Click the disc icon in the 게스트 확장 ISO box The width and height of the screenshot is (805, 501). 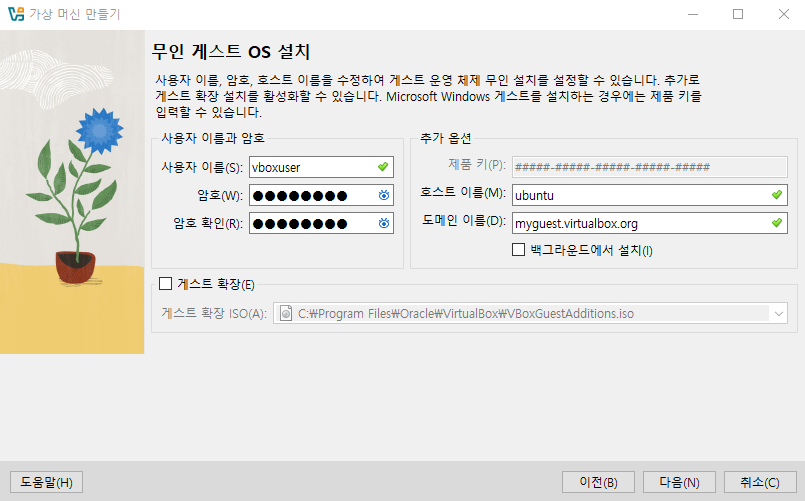point(286,313)
